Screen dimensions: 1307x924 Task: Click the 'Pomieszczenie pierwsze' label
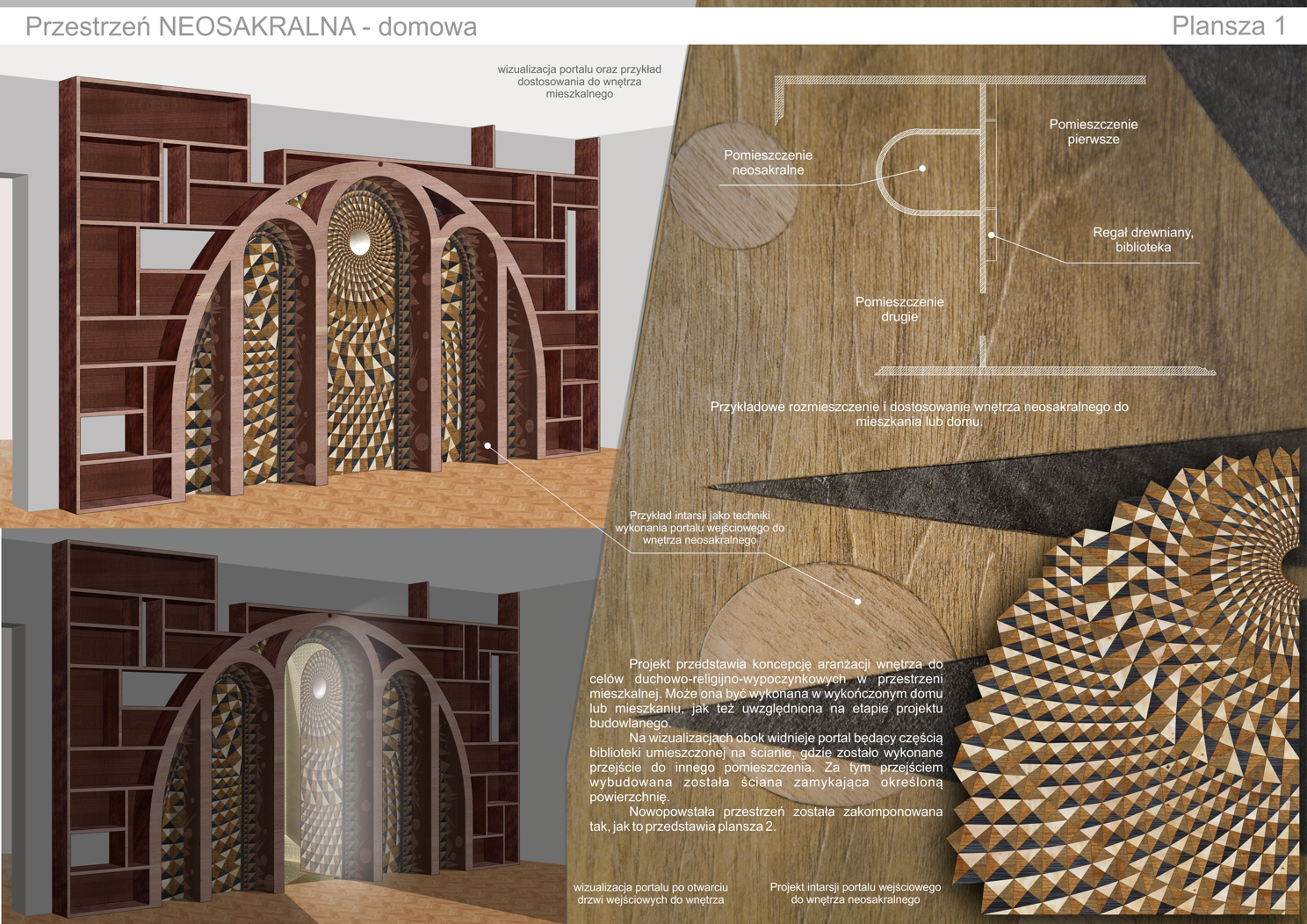[1093, 132]
